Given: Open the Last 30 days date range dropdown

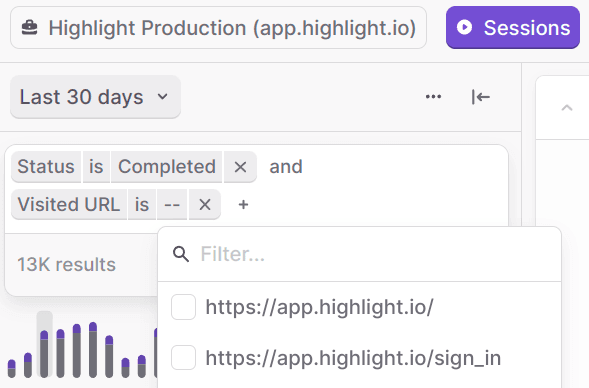Looking at the screenshot, I should coord(95,97).
